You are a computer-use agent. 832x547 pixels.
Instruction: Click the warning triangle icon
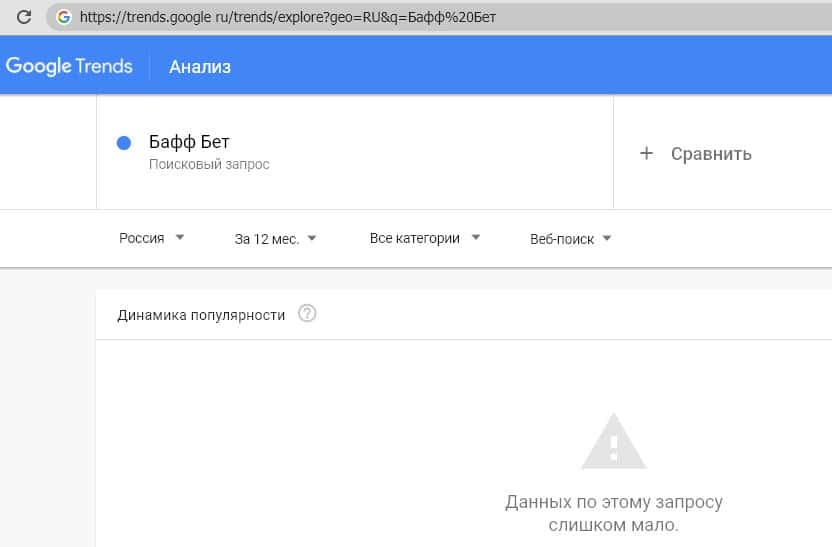pyautogui.click(x=614, y=441)
